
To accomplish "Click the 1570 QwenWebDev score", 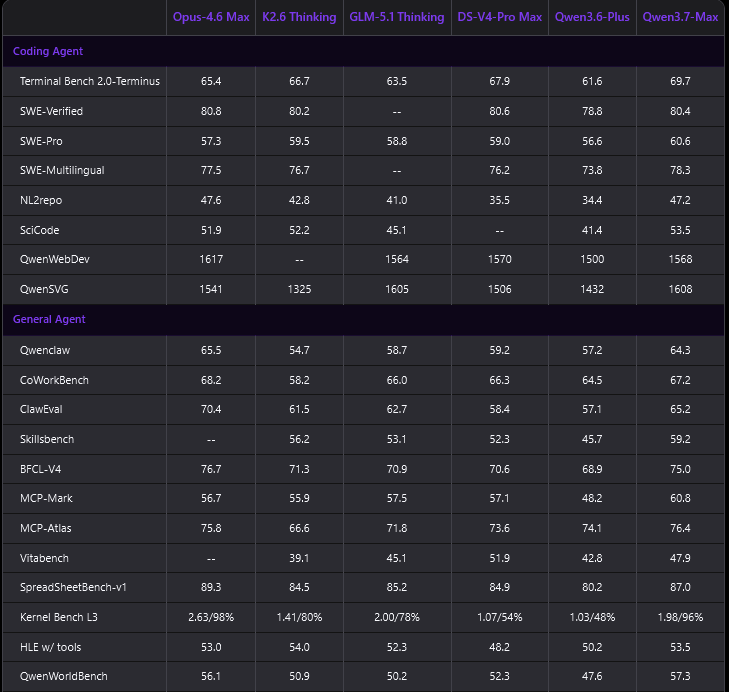I will [x=499, y=259].
